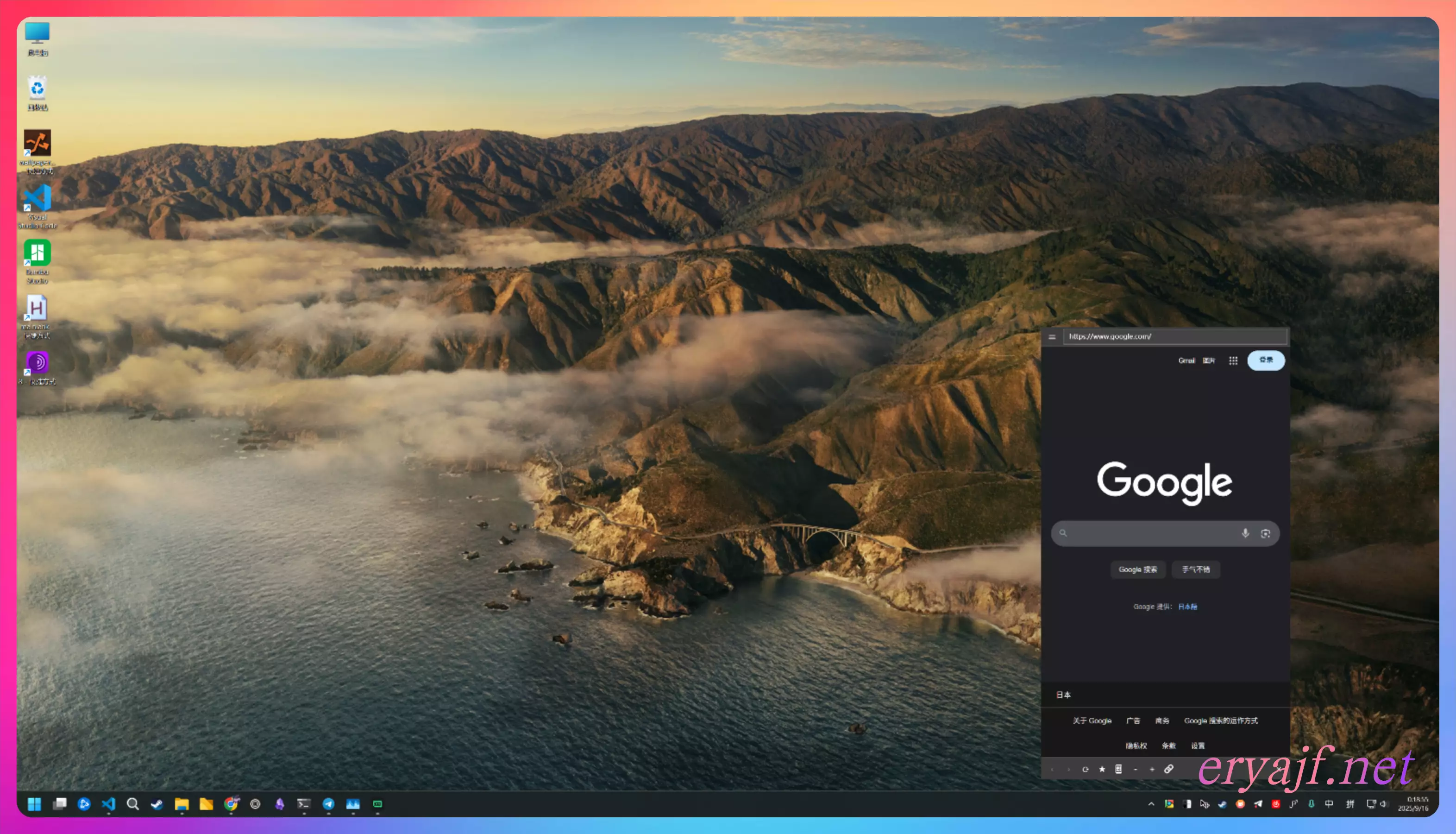
Task: Click the voice search microphone icon
Action: (x=1245, y=533)
